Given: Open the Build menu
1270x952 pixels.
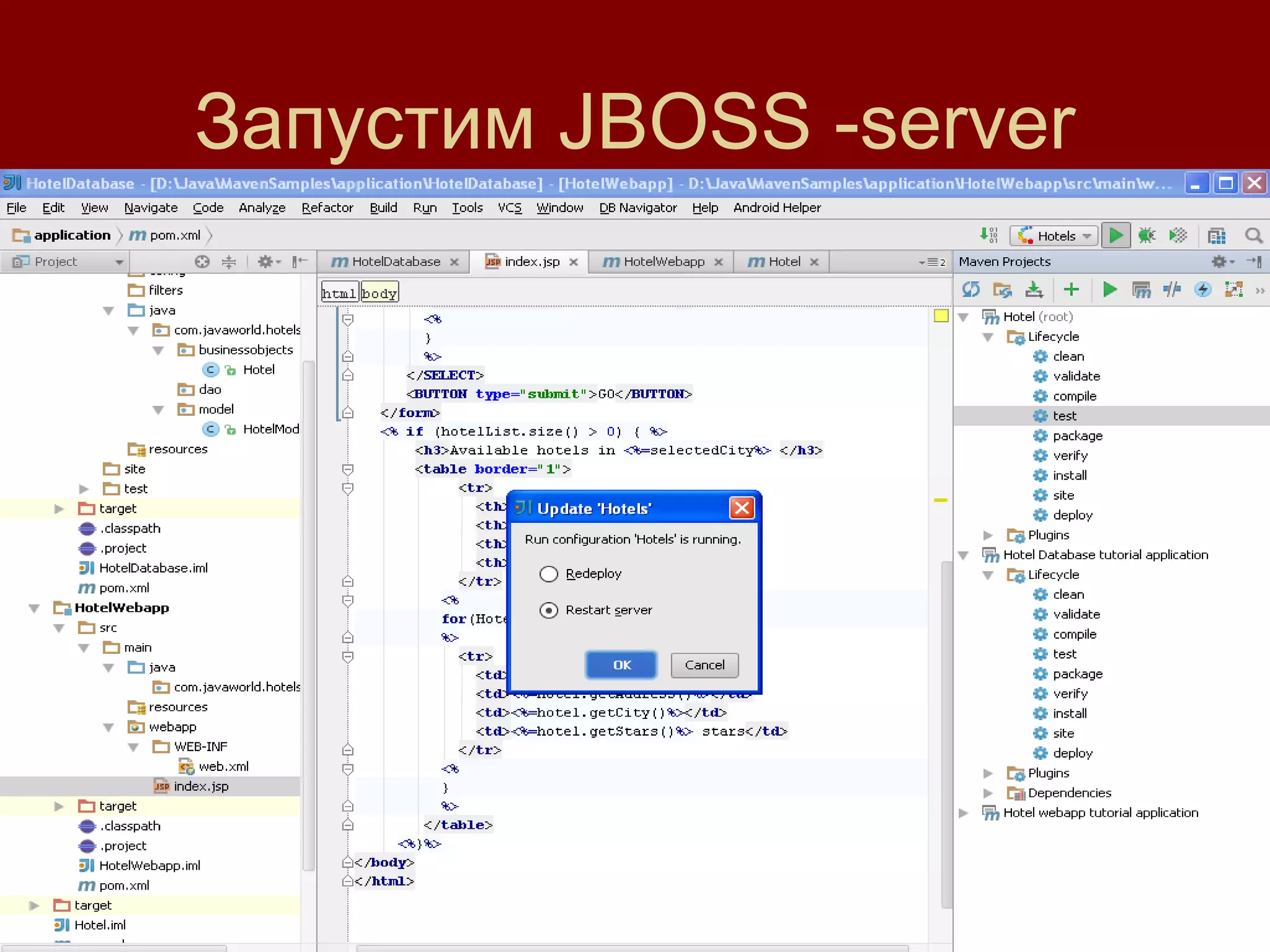Looking at the screenshot, I should pos(383,208).
